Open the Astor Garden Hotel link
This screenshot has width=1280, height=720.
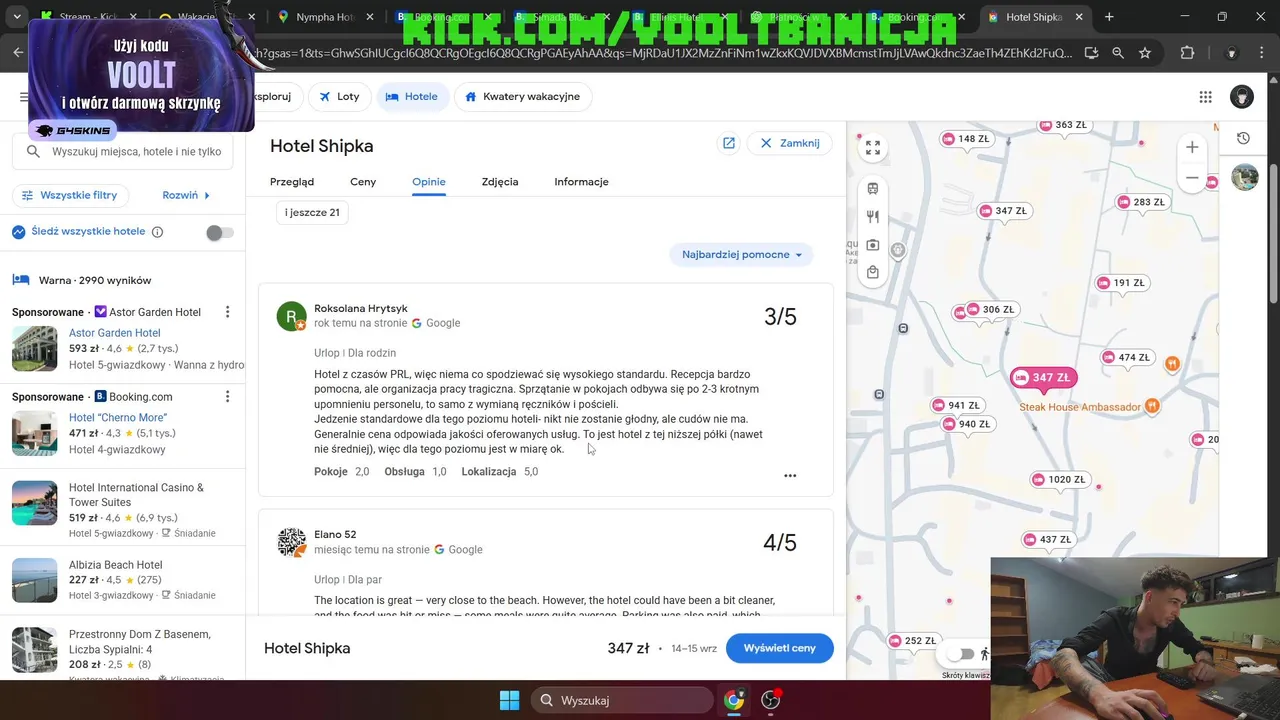pyautogui.click(x=114, y=333)
